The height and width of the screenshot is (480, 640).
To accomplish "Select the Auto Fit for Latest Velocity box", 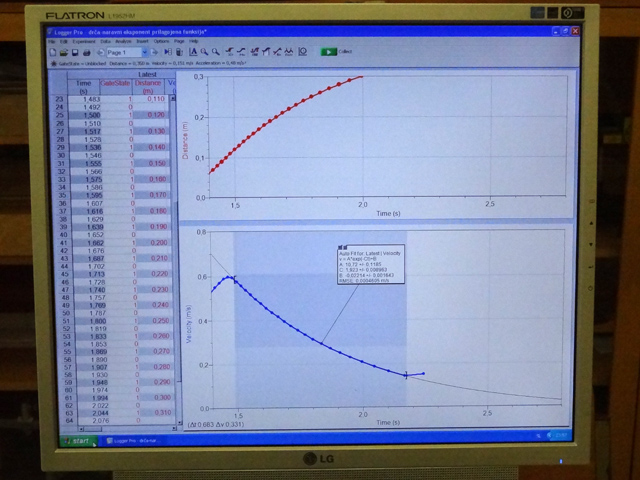I will pyautogui.click(x=371, y=264).
